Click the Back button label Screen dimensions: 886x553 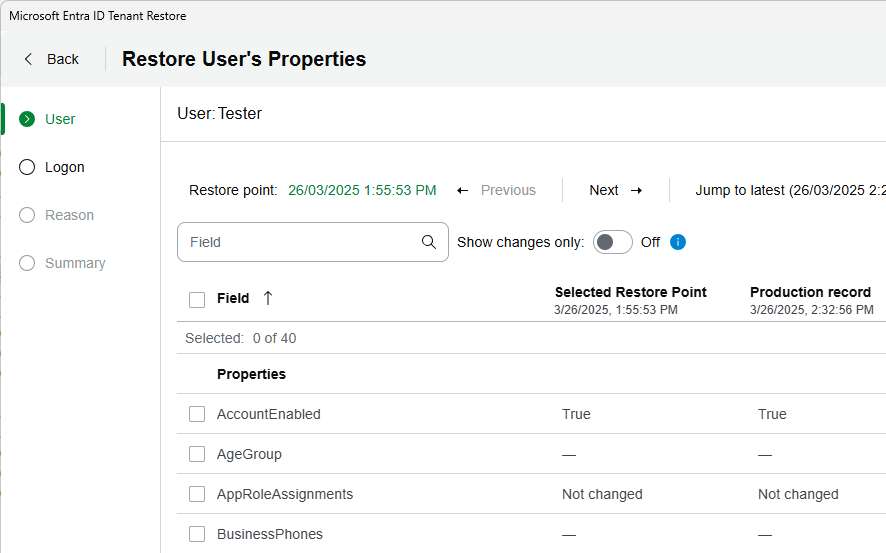click(x=63, y=59)
